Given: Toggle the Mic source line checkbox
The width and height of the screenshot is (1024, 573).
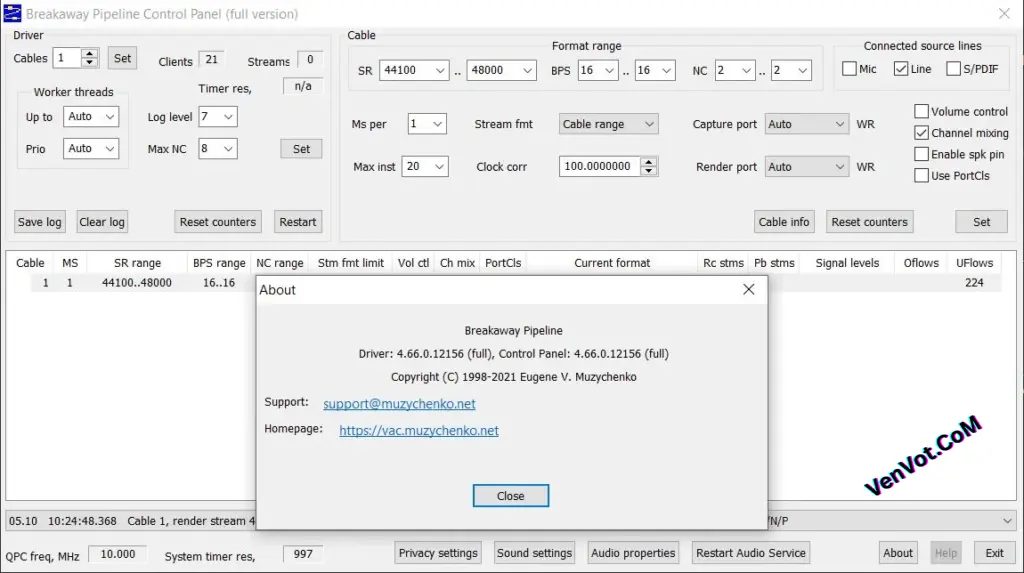Looking at the screenshot, I should (x=849, y=69).
